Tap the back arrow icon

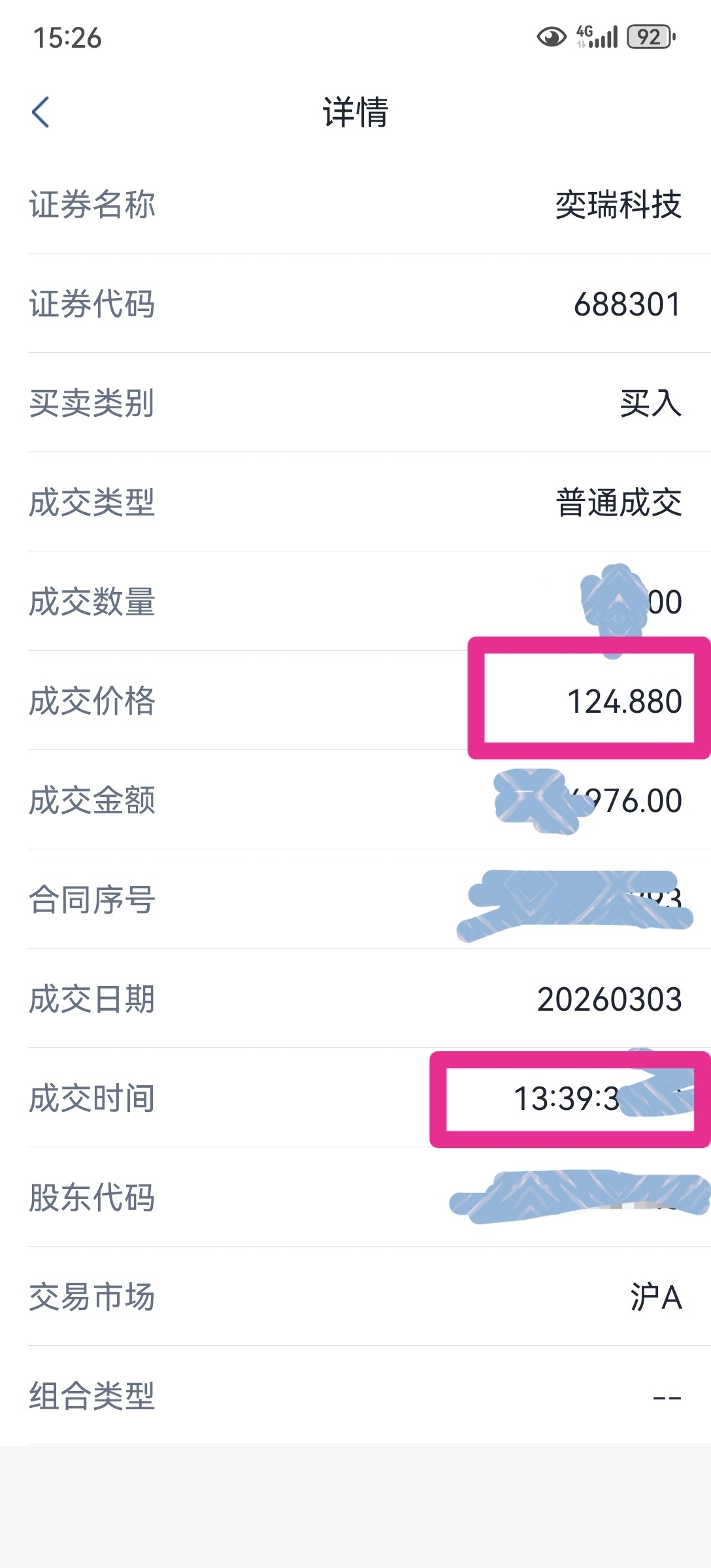[41, 112]
